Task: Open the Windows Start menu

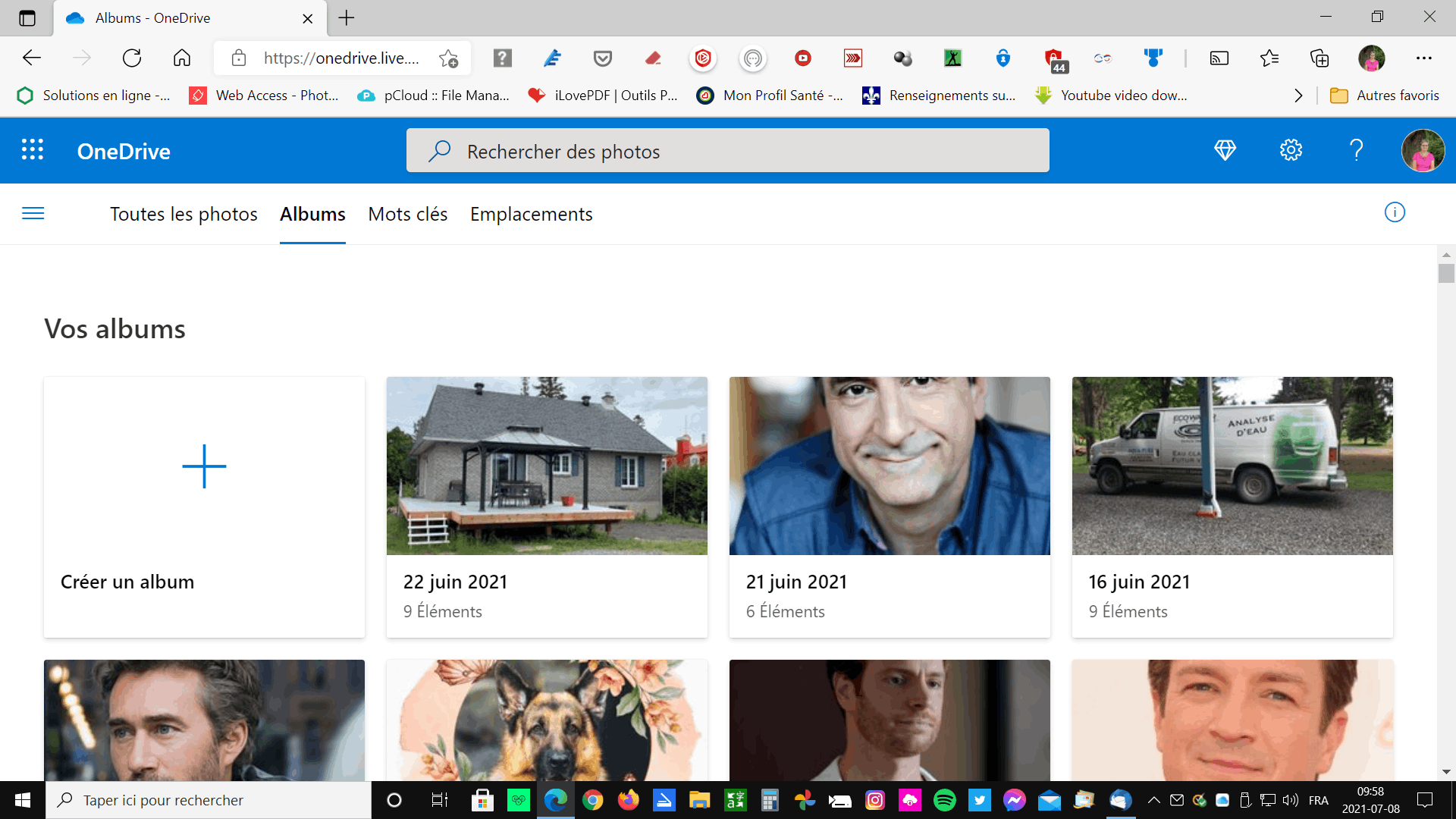Action: pyautogui.click(x=23, y=800)
